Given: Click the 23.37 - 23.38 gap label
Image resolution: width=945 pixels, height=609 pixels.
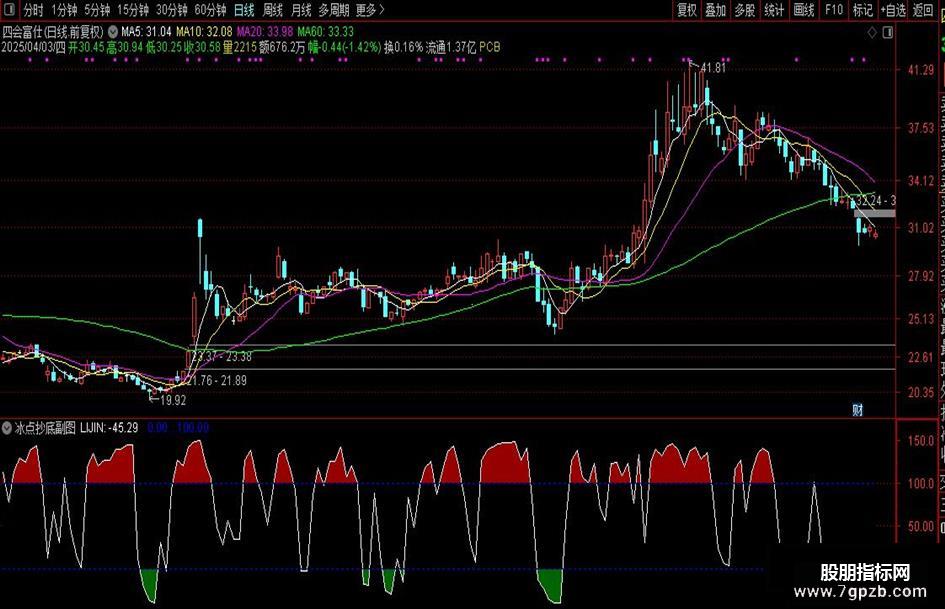Looking at the screenshot, I should coord(222,356).
